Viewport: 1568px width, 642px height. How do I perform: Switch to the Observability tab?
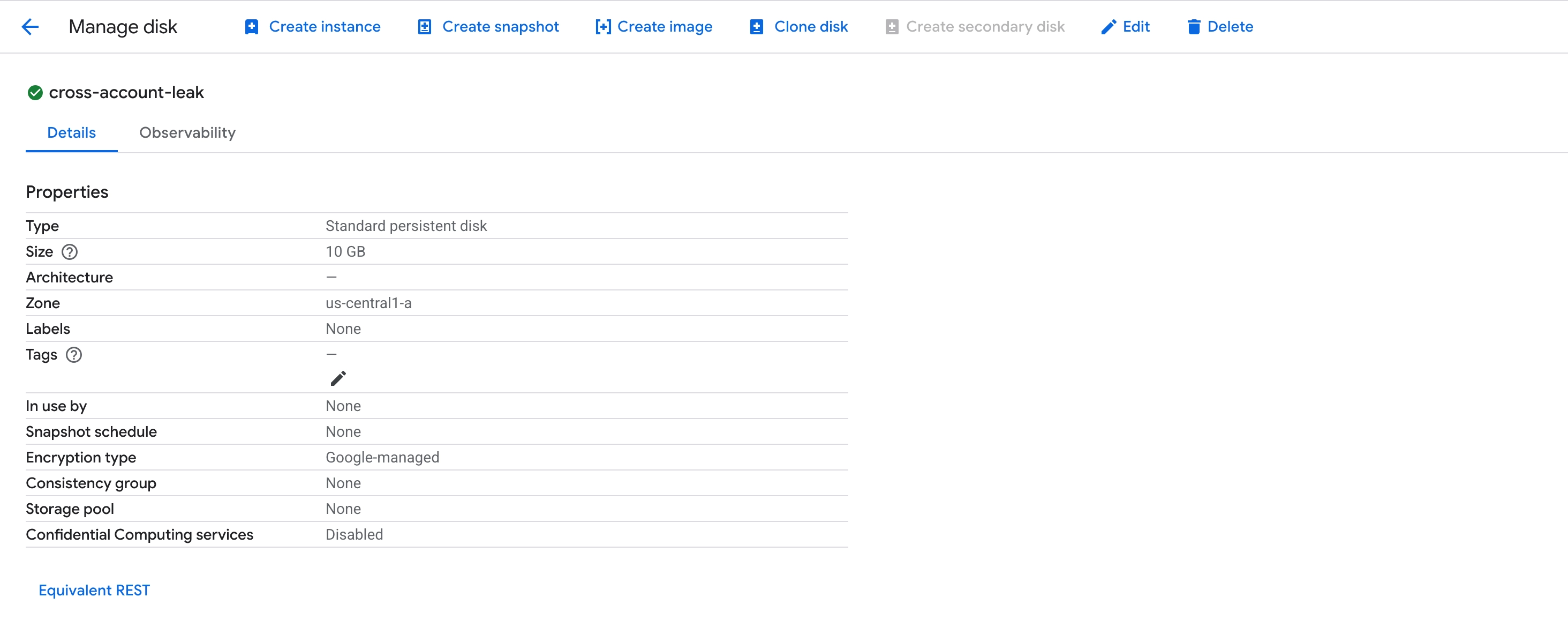tap(187, 133)
